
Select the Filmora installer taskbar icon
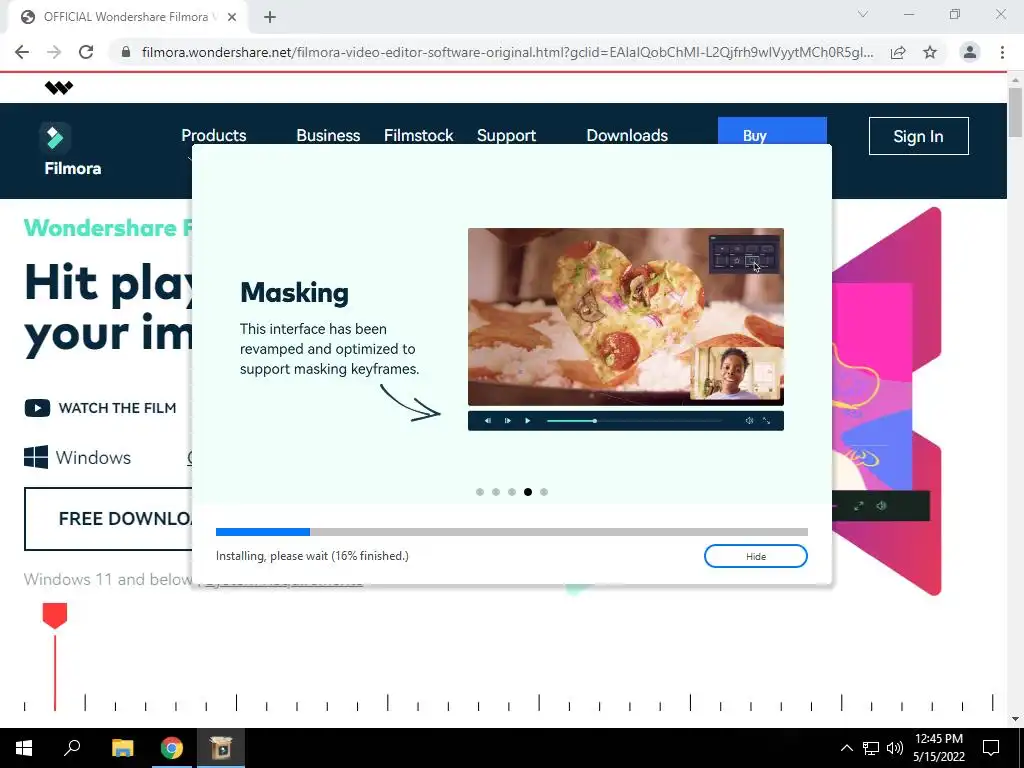(x=221, y=748)
